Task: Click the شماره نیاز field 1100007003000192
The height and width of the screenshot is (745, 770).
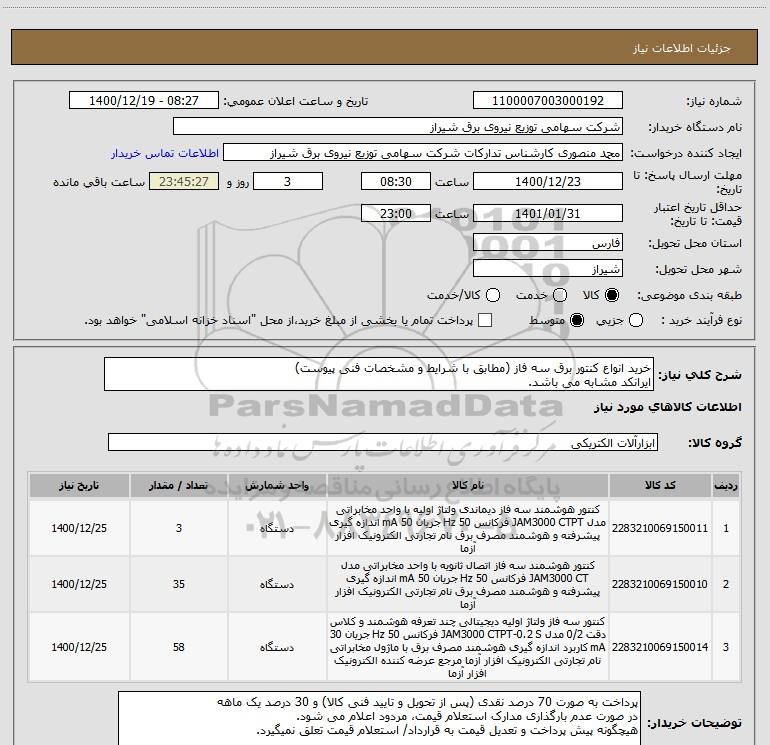Action: tap(548, 101)
